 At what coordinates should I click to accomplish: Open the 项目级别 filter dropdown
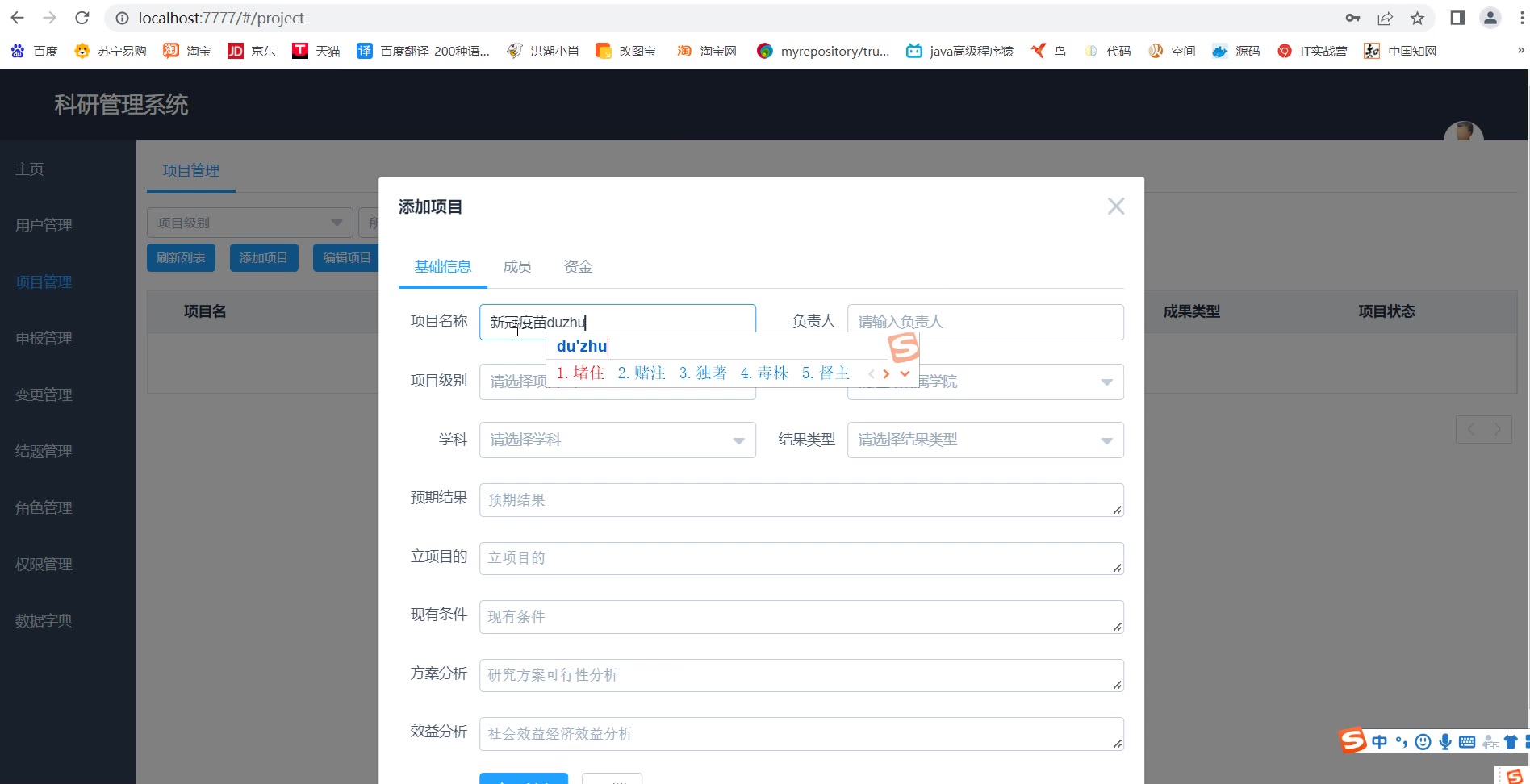point(250,223)
